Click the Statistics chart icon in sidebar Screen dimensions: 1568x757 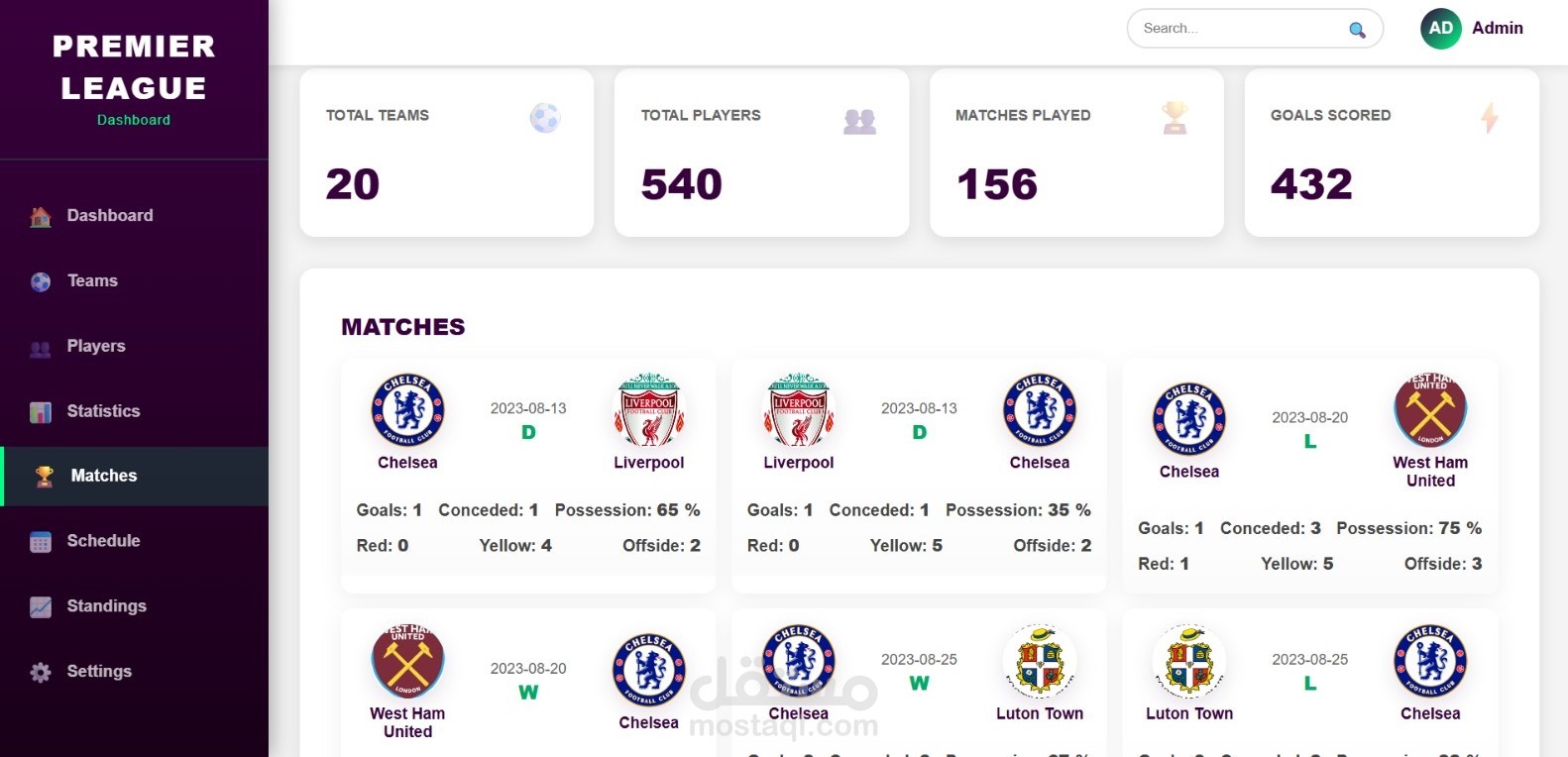point(41,412)
